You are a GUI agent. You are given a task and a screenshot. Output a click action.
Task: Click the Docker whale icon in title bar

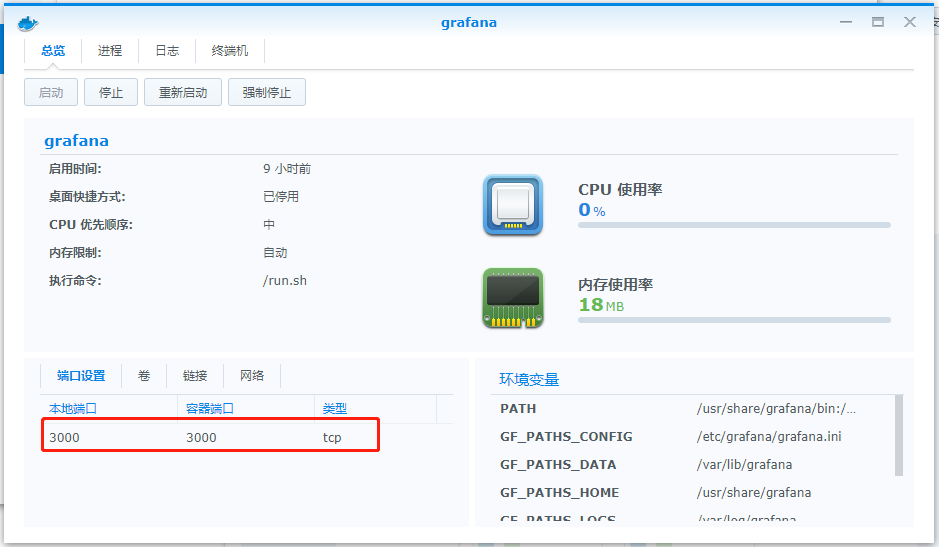point(28,23)
